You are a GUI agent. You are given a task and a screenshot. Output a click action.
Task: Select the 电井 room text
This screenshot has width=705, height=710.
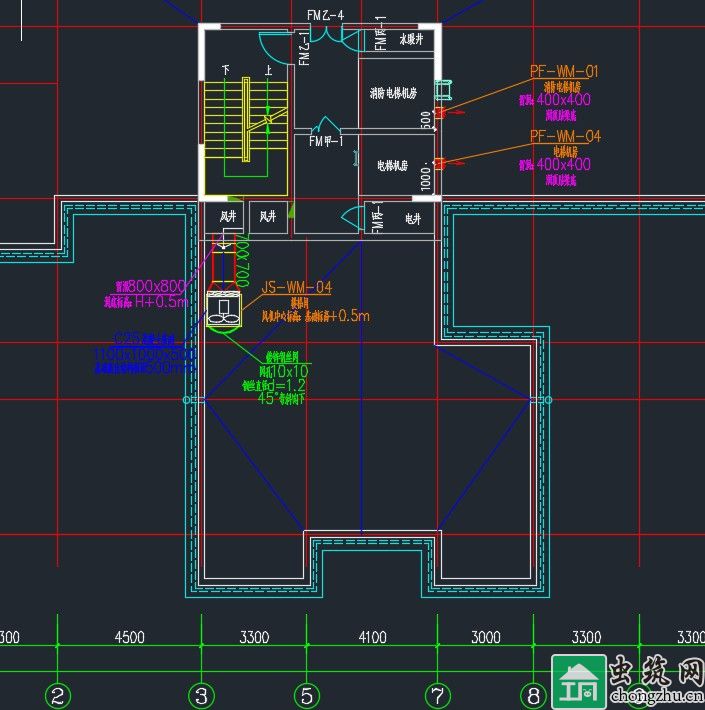413,217
